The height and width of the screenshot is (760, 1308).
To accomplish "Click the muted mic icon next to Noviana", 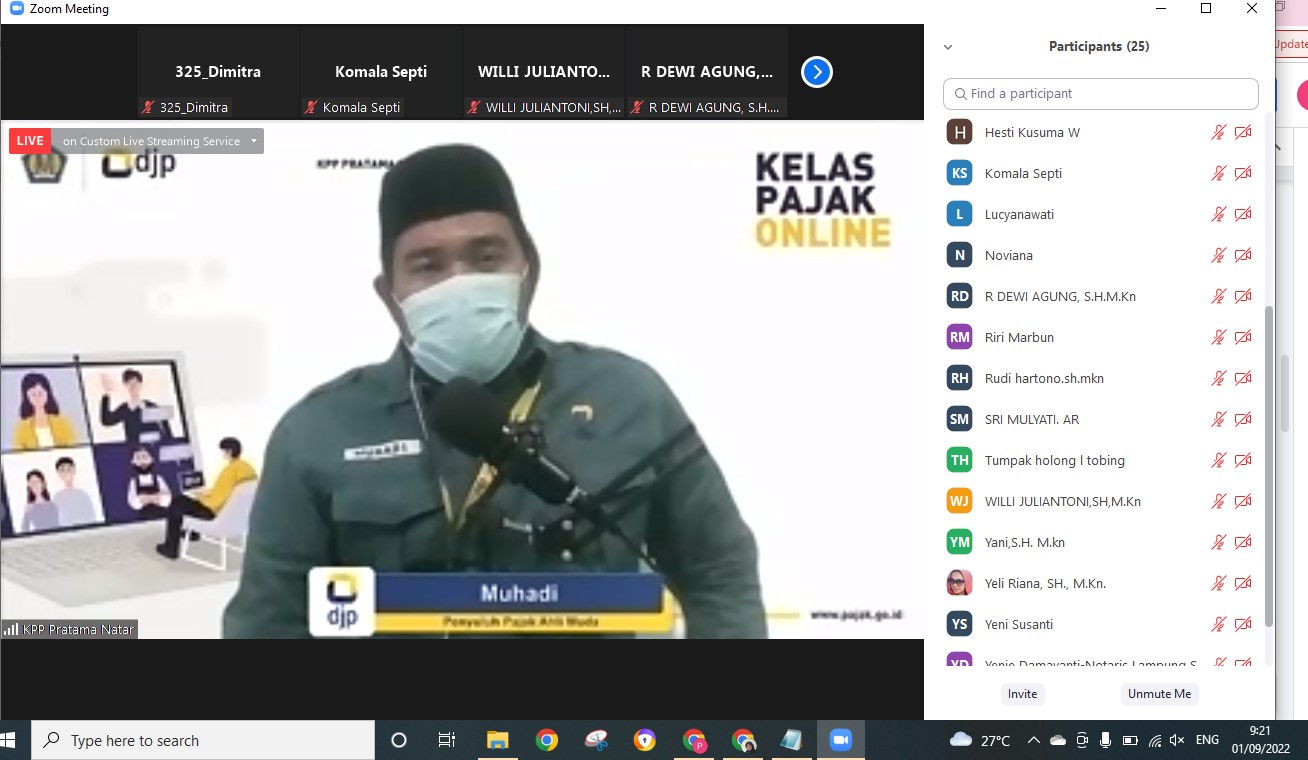I will point(1218,255).
